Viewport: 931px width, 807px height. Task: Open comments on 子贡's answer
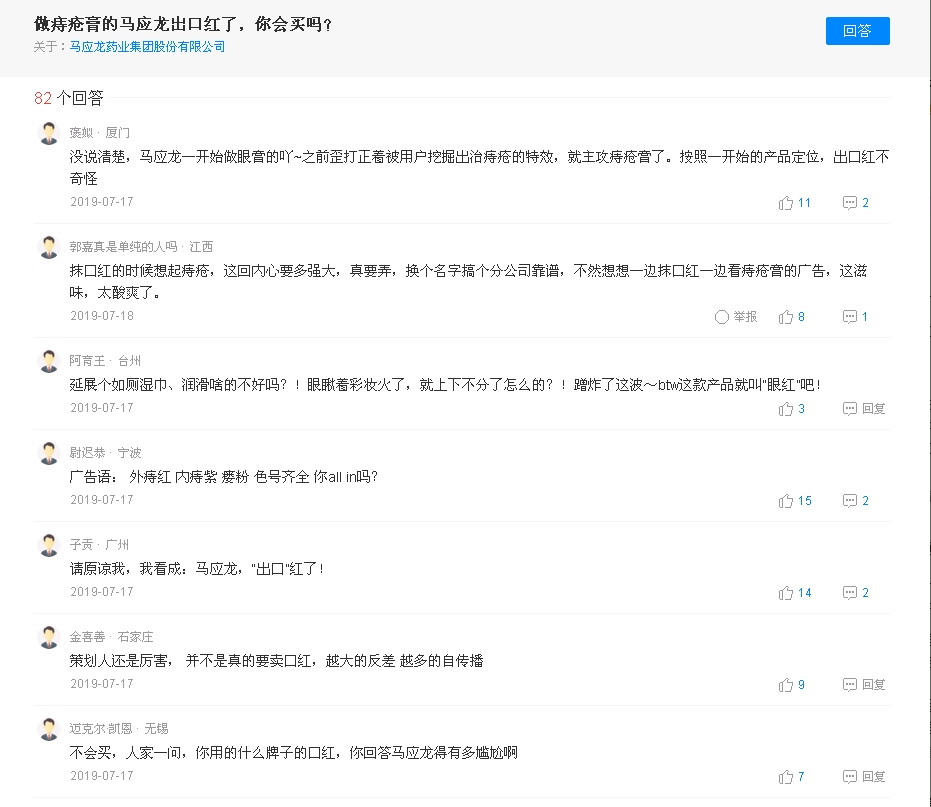pyautogui.click(x=856, y=593)
